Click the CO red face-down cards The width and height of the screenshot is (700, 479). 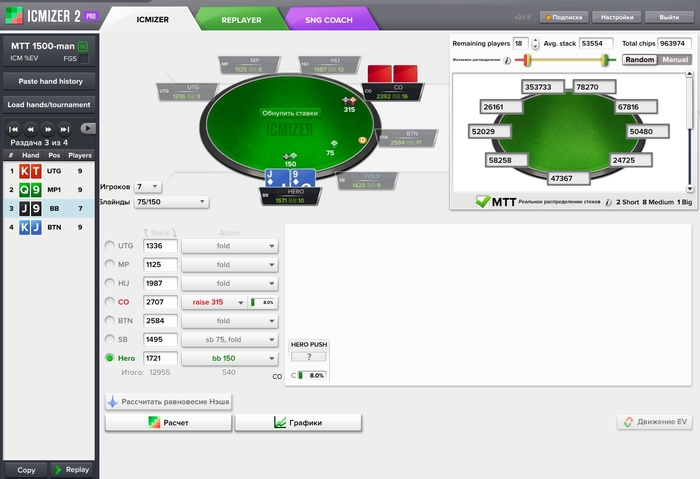(392, 74)
